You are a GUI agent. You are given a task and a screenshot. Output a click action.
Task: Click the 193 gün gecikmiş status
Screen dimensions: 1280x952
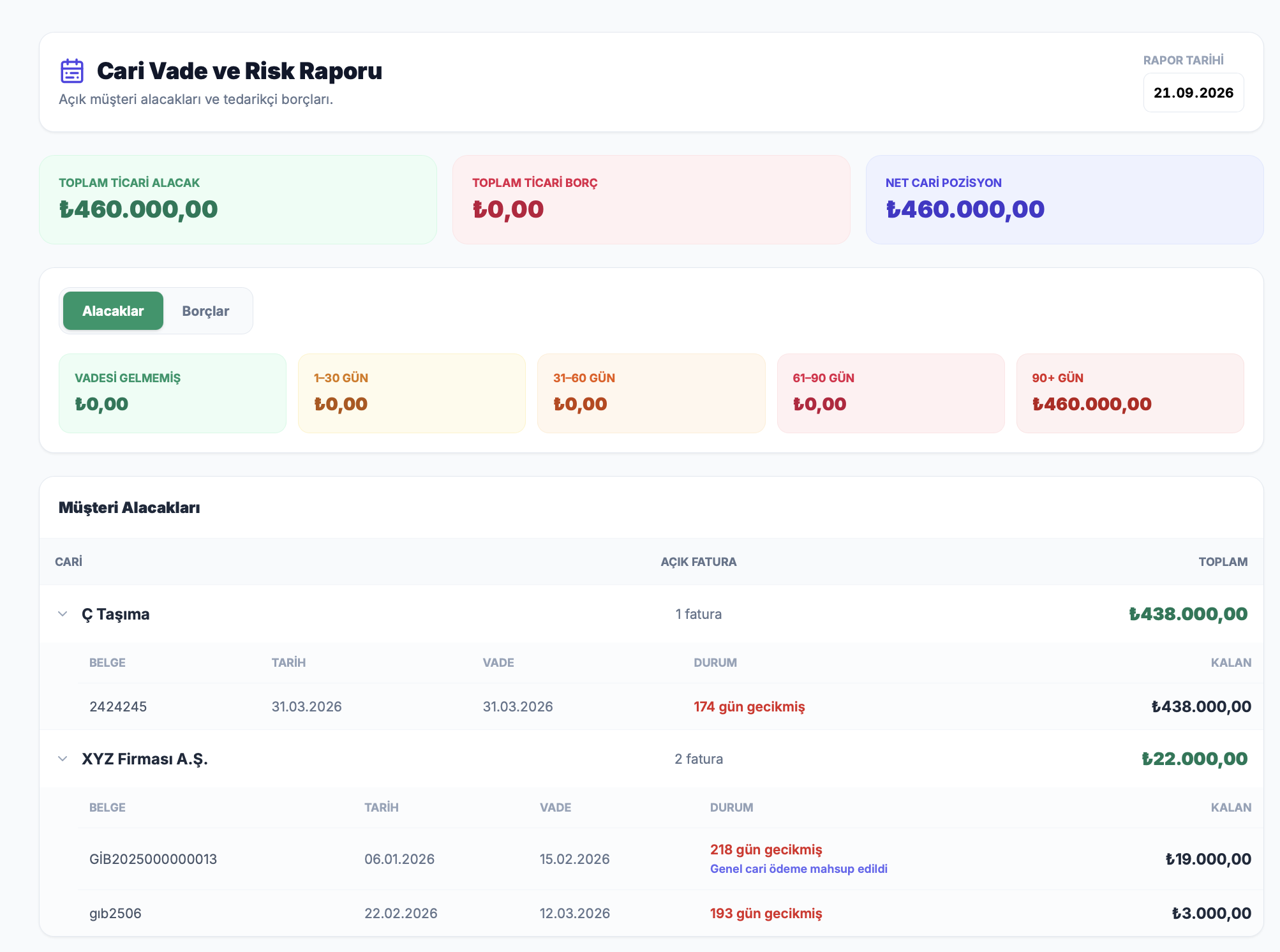click(x=766, y=913)
